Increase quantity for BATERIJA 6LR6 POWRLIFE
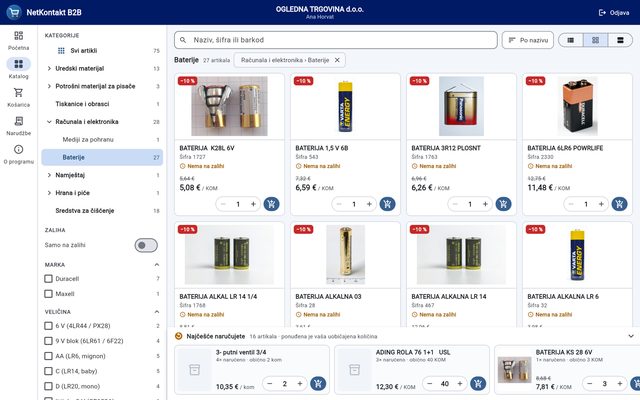Screen dimensions: 640x400 click(x=601, y=204)
